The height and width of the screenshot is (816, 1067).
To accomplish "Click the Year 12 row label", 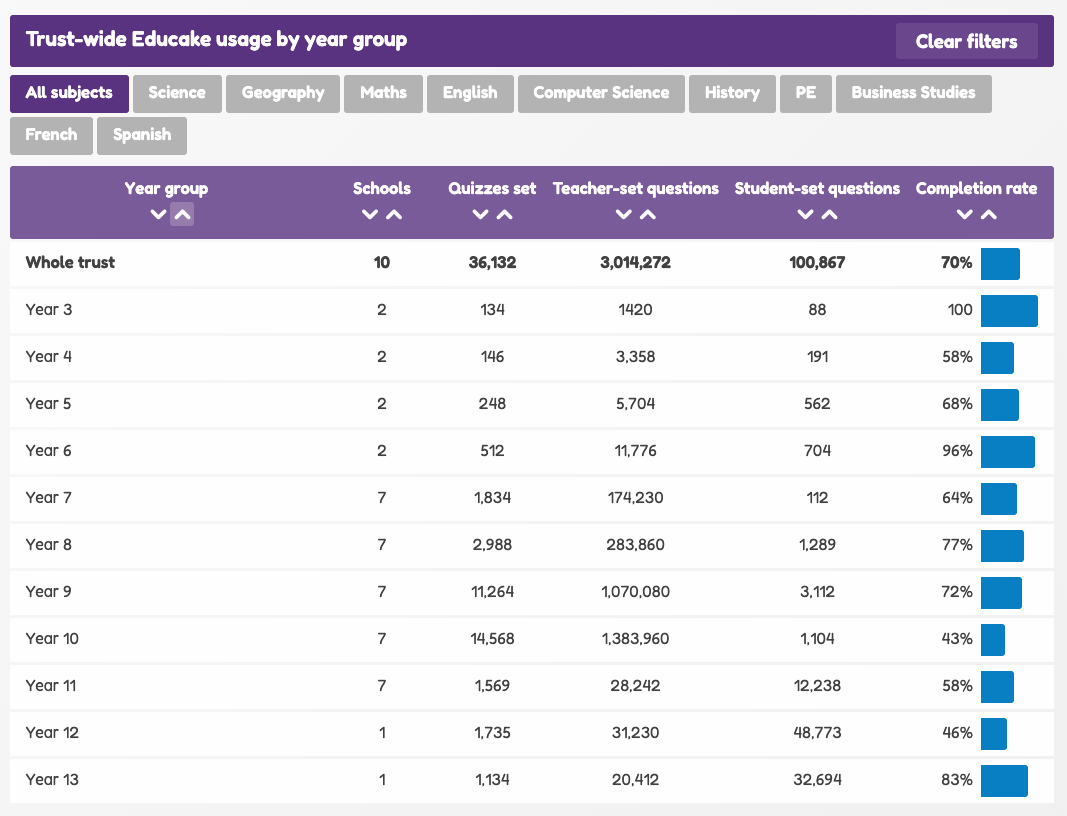I will tap(52, 732).
